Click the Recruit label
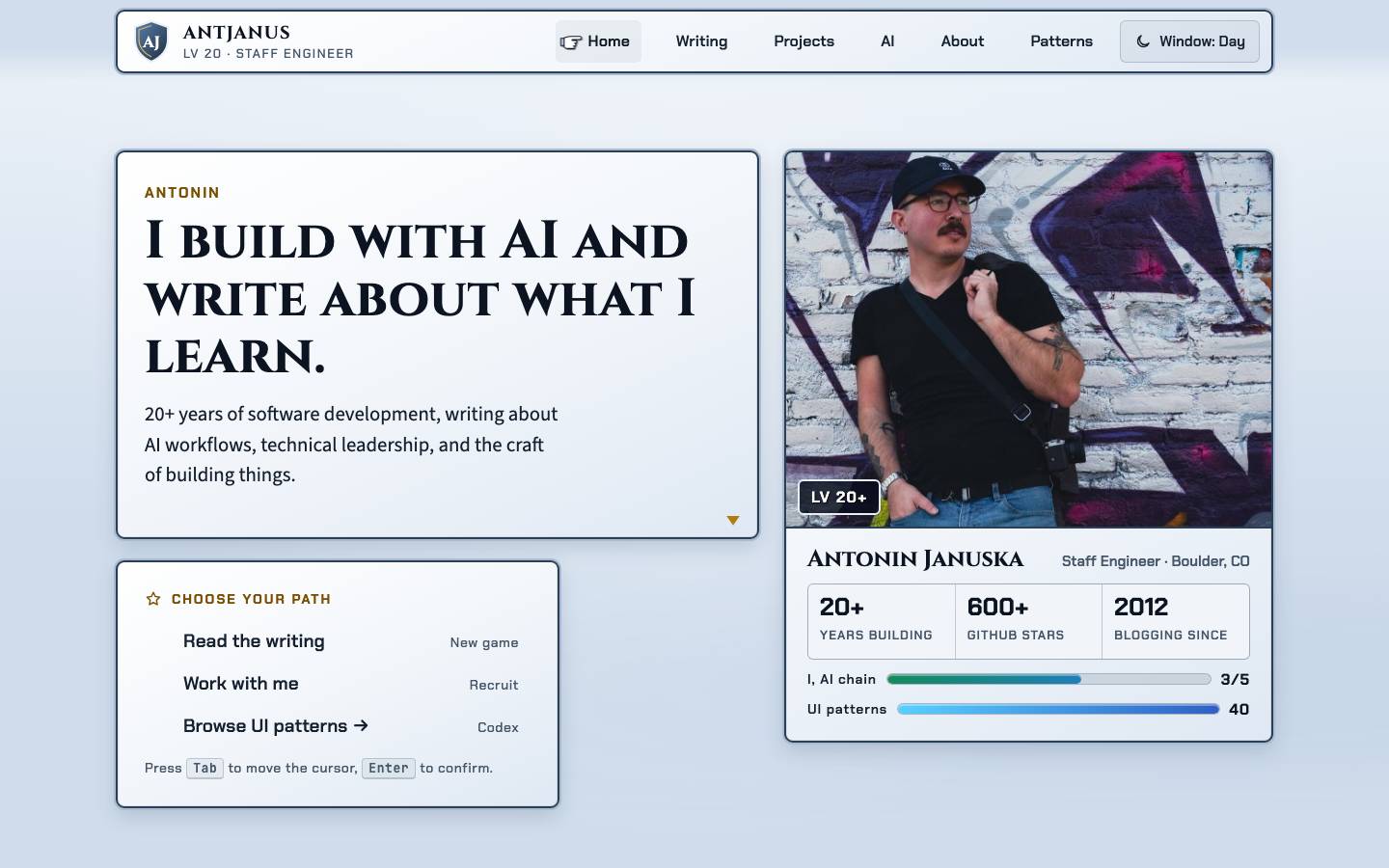Image resolution: width=1389 pixels, height=868 pixels. [494, 686]
